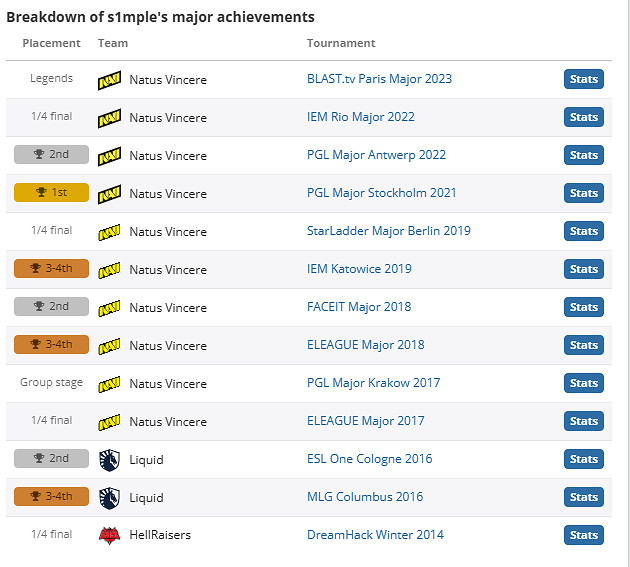Click the Tournament column header
The image size is (630, 567).
[341, 43]
